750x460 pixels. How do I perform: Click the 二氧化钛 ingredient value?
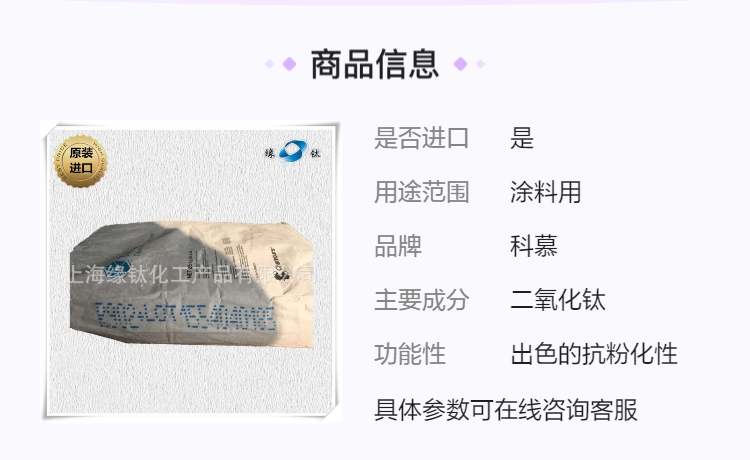point(558,300)
